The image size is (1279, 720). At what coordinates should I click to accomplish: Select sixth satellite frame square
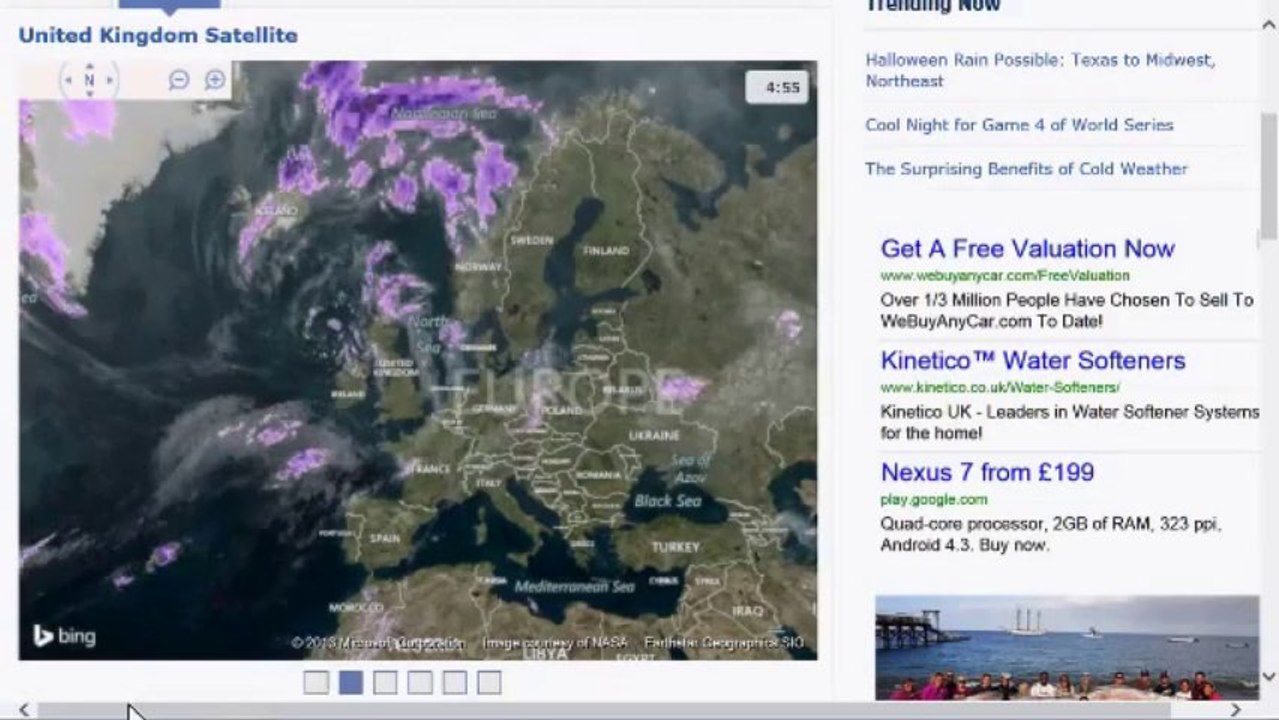[489, 682]
